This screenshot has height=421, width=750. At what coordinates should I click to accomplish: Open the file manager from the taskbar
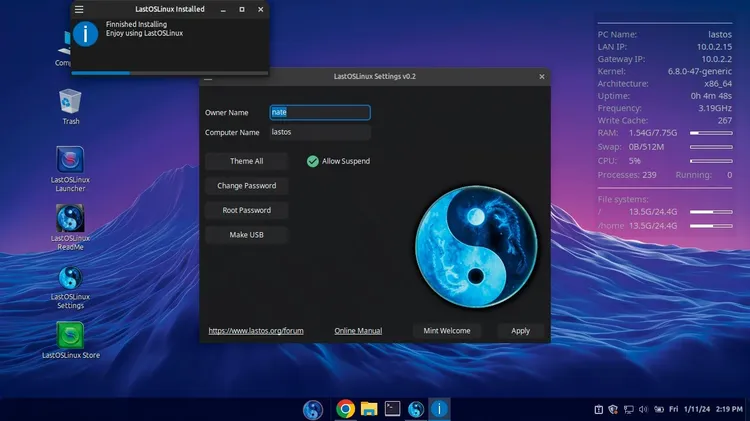tap(369, 409)
